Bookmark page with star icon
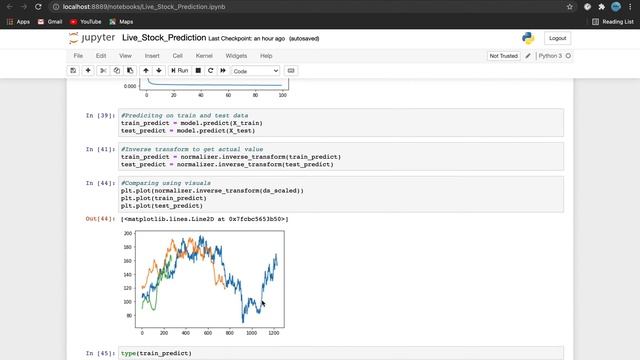 pos(569,7)
